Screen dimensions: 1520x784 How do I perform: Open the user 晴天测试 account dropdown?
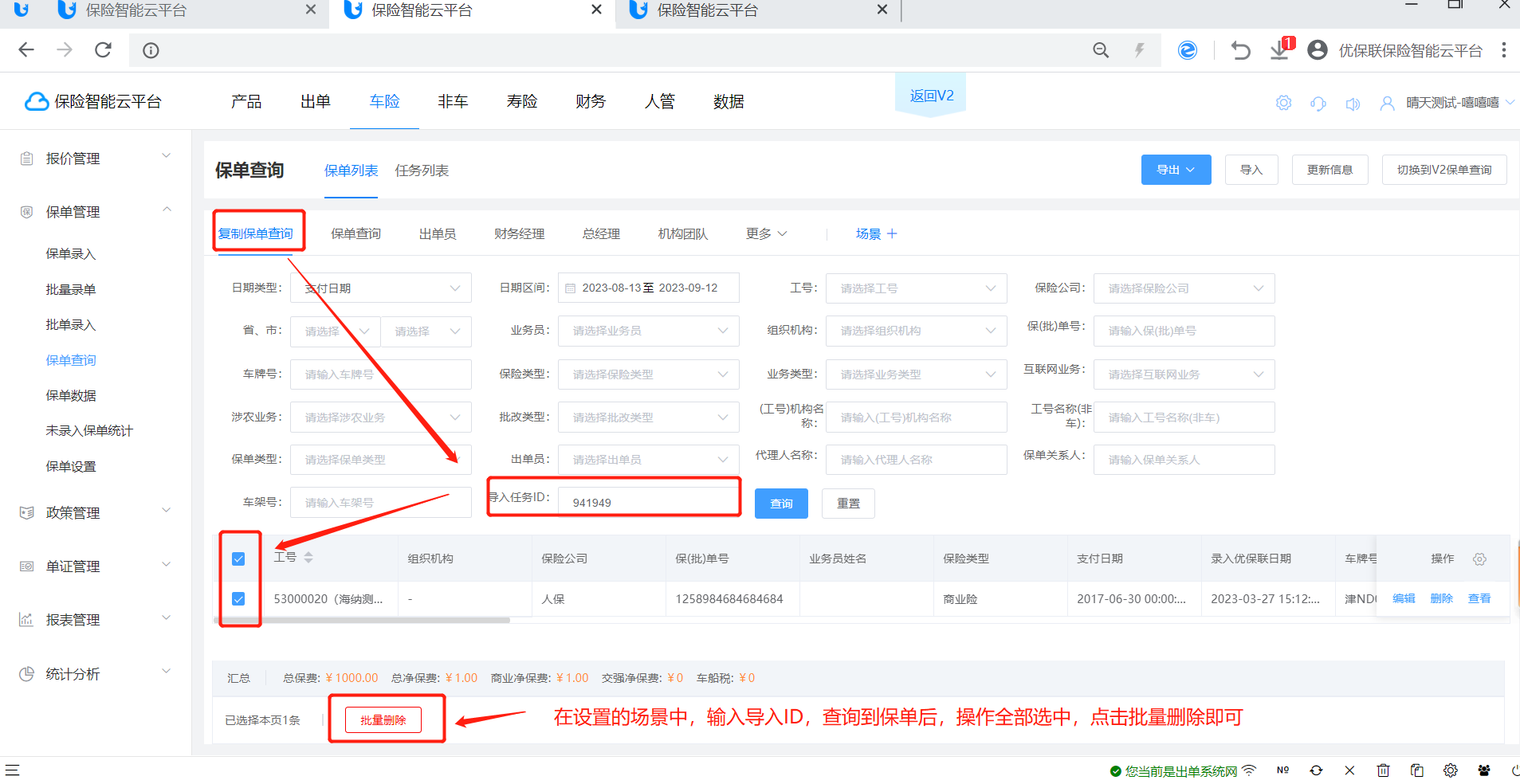point(1447,103)
